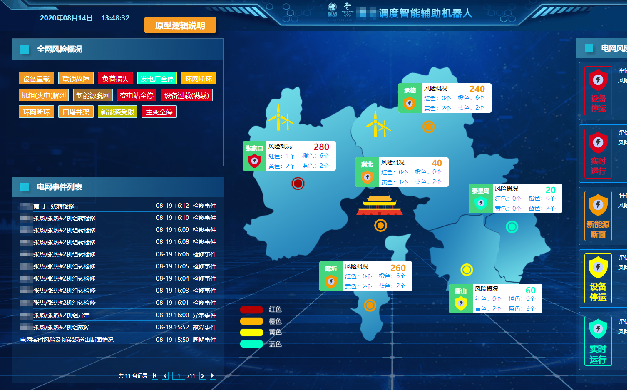Click the 全网风险概况 panel header
This screenshot has width=627, height=390.
point(118,49)
